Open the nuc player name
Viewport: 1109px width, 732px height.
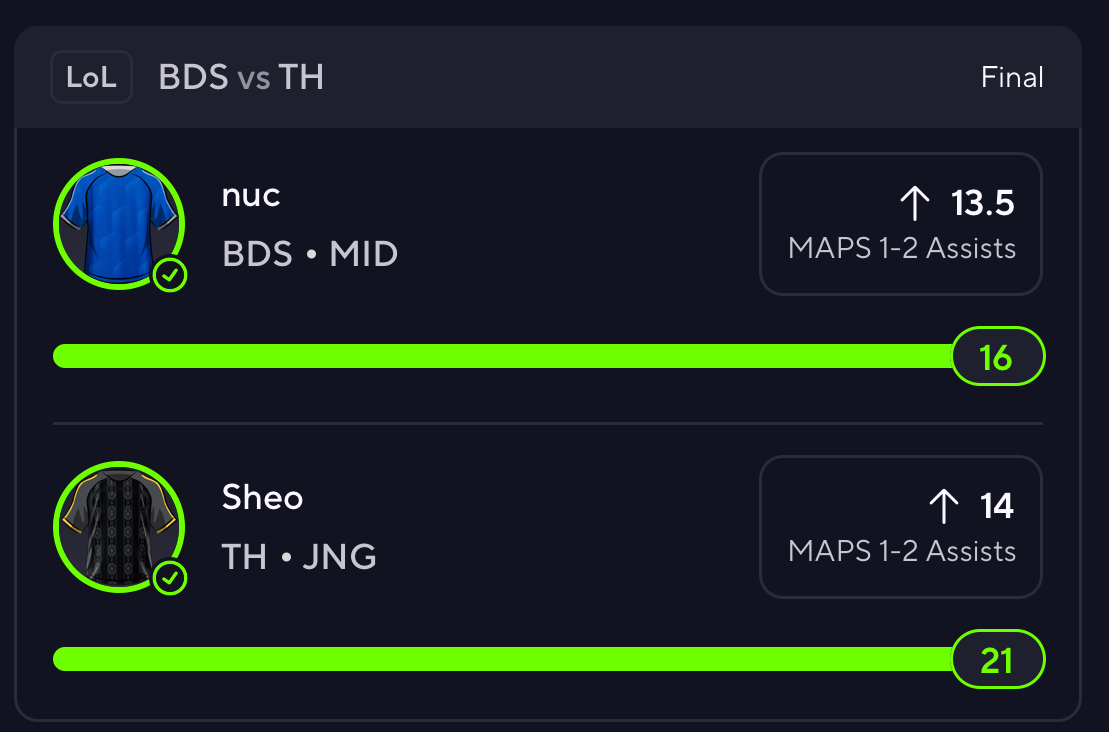tap(251, 195)
